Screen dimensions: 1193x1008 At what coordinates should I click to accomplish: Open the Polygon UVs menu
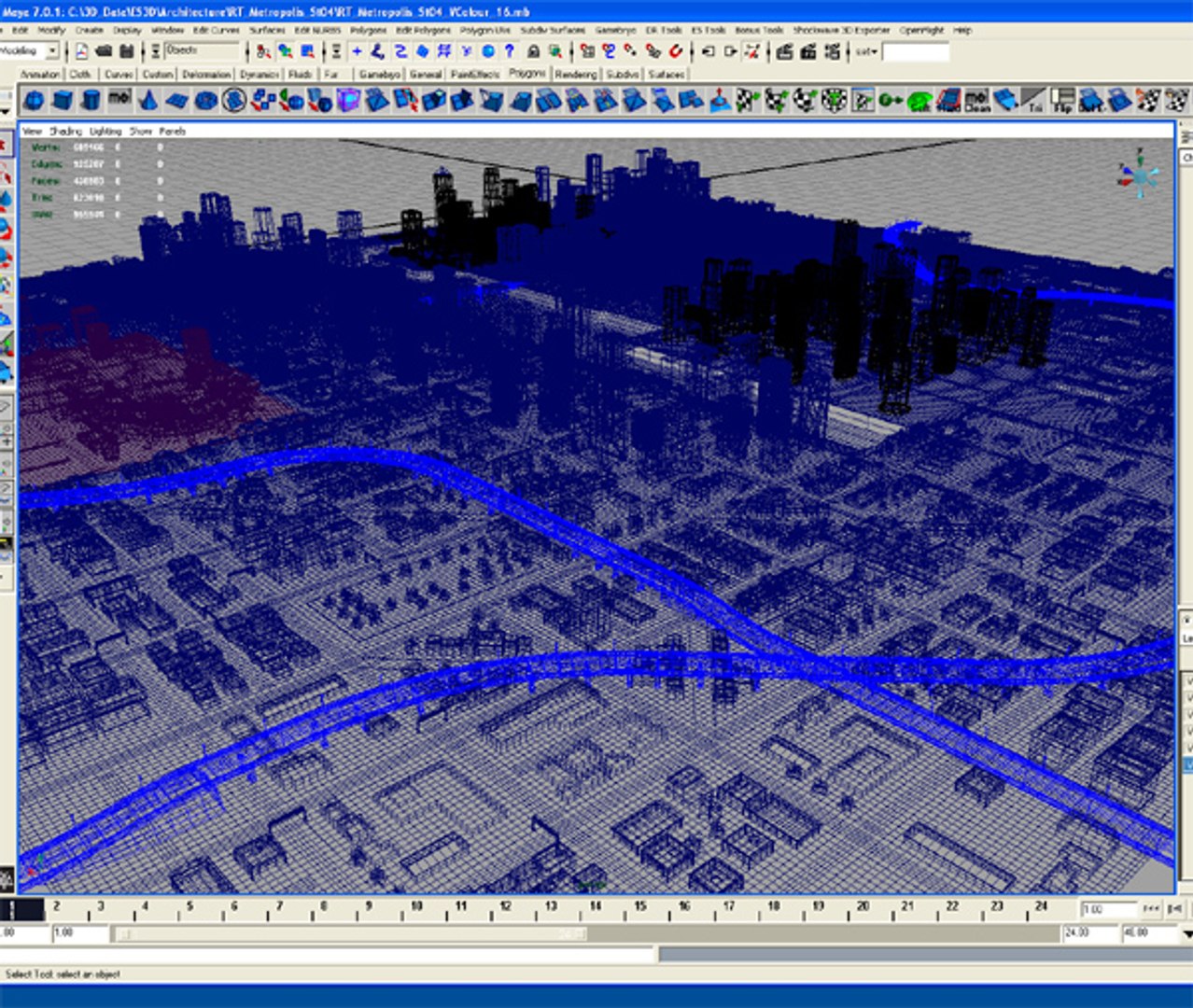pos(484,30)
